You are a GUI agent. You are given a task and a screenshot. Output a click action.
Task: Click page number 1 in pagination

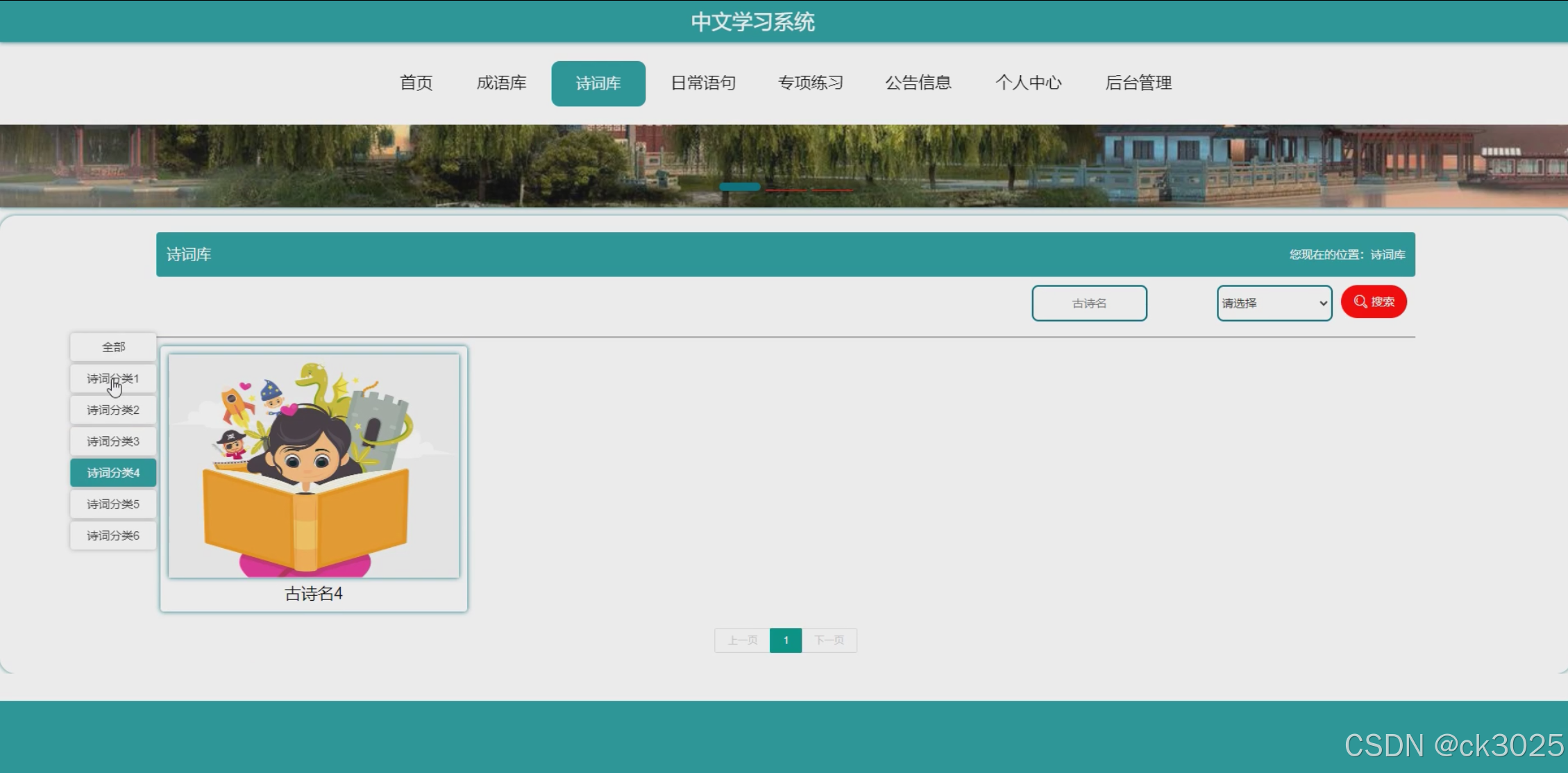[x=785, y=640]
